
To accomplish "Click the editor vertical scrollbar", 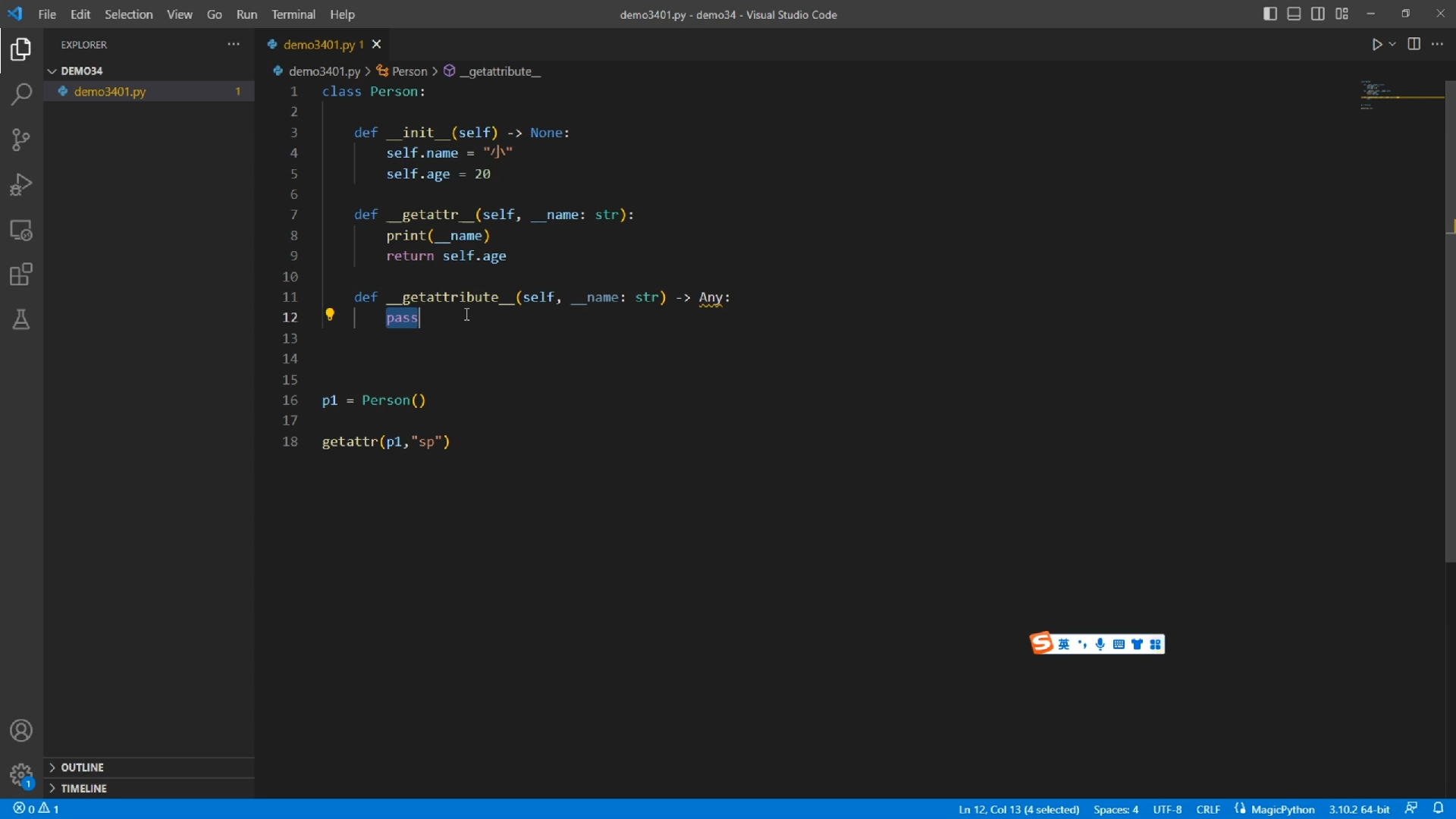I will pos(1450,322).
